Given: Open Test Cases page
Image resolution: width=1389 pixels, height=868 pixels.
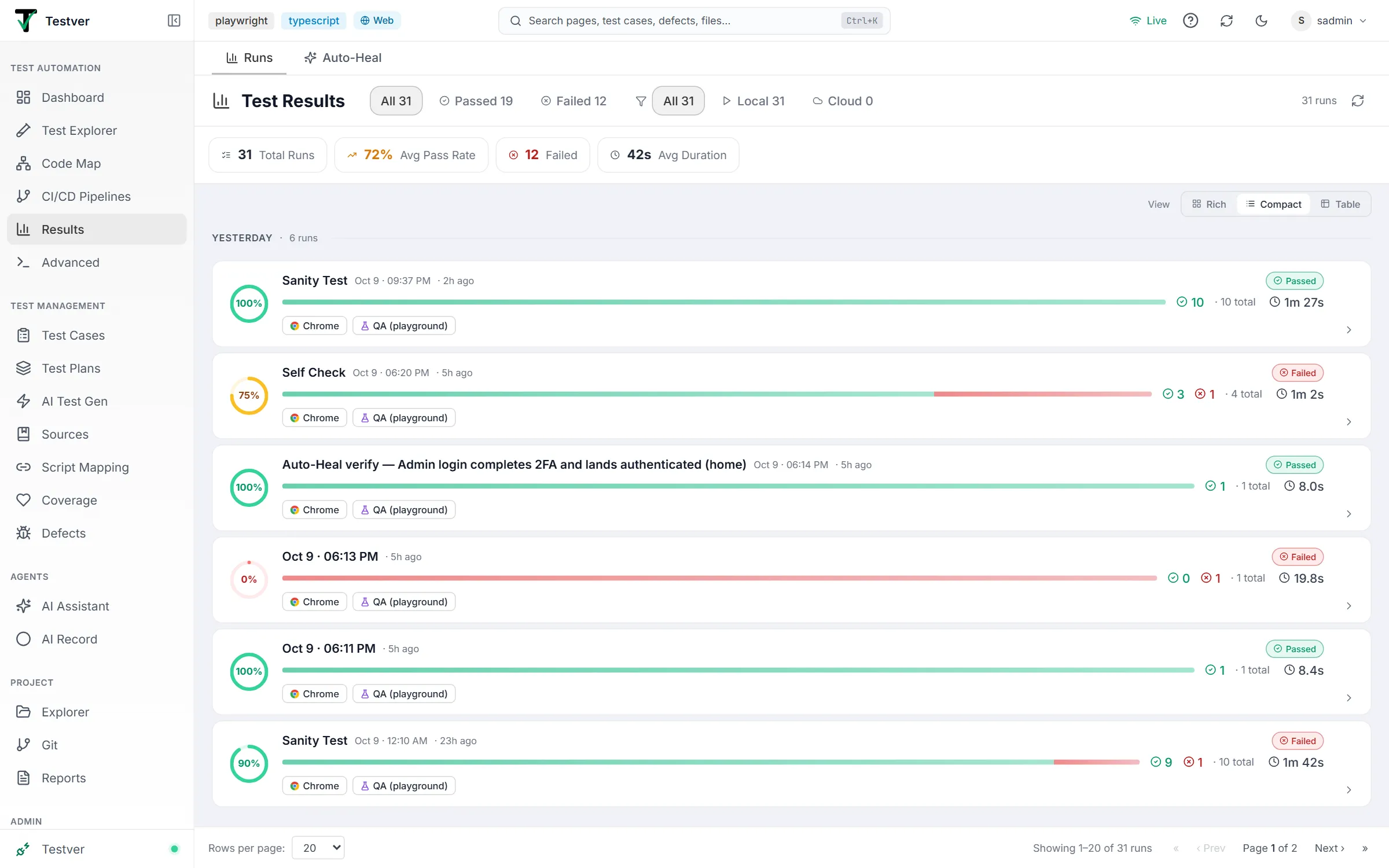Looking at the screenshot, I should click(97, 335).
